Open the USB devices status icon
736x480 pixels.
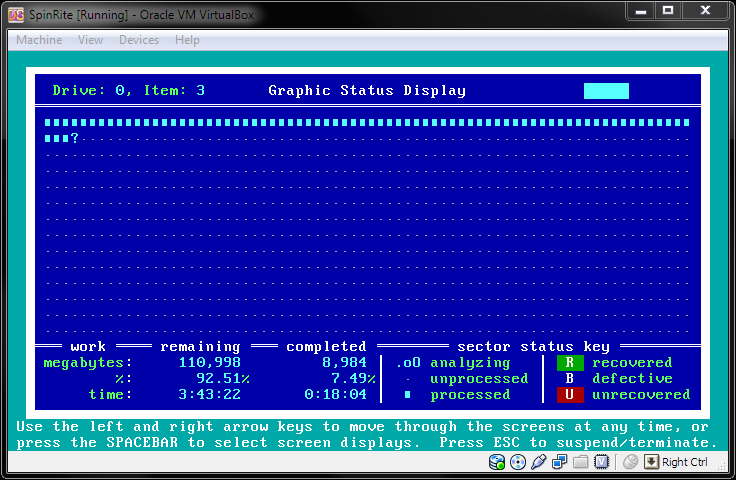click(539, 462)
